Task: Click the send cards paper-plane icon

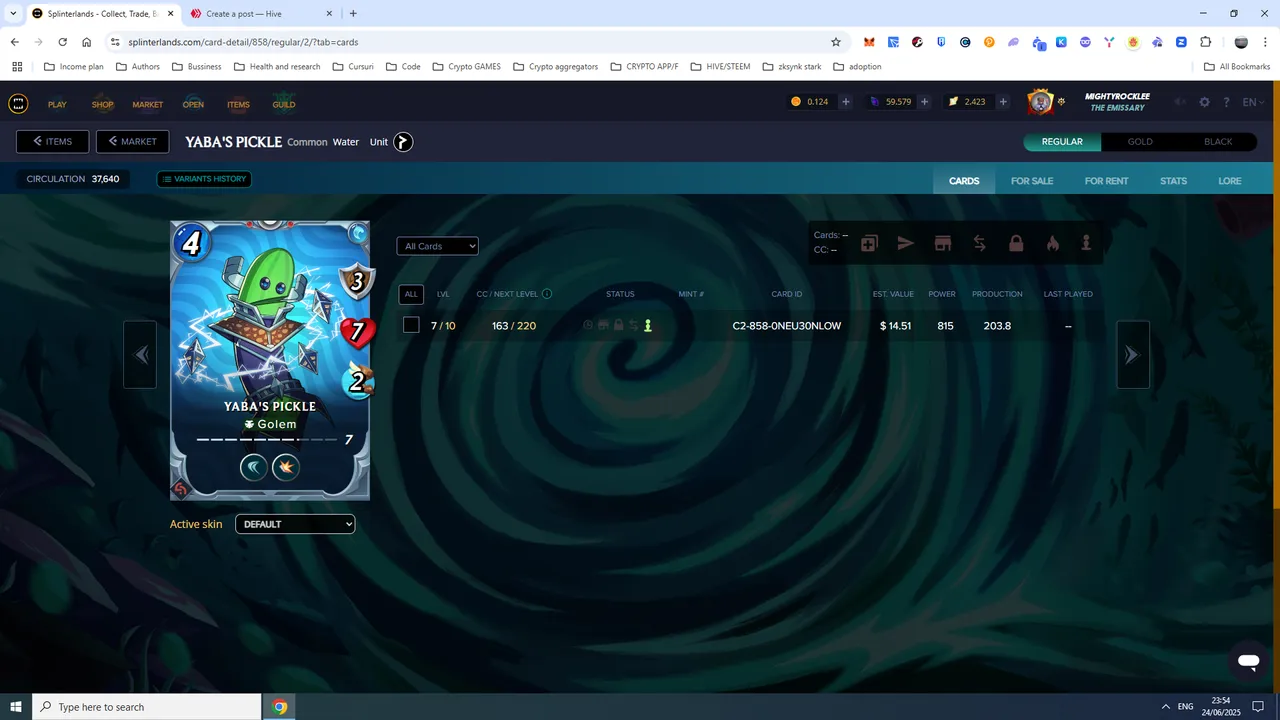Action: tap(905, 243)
